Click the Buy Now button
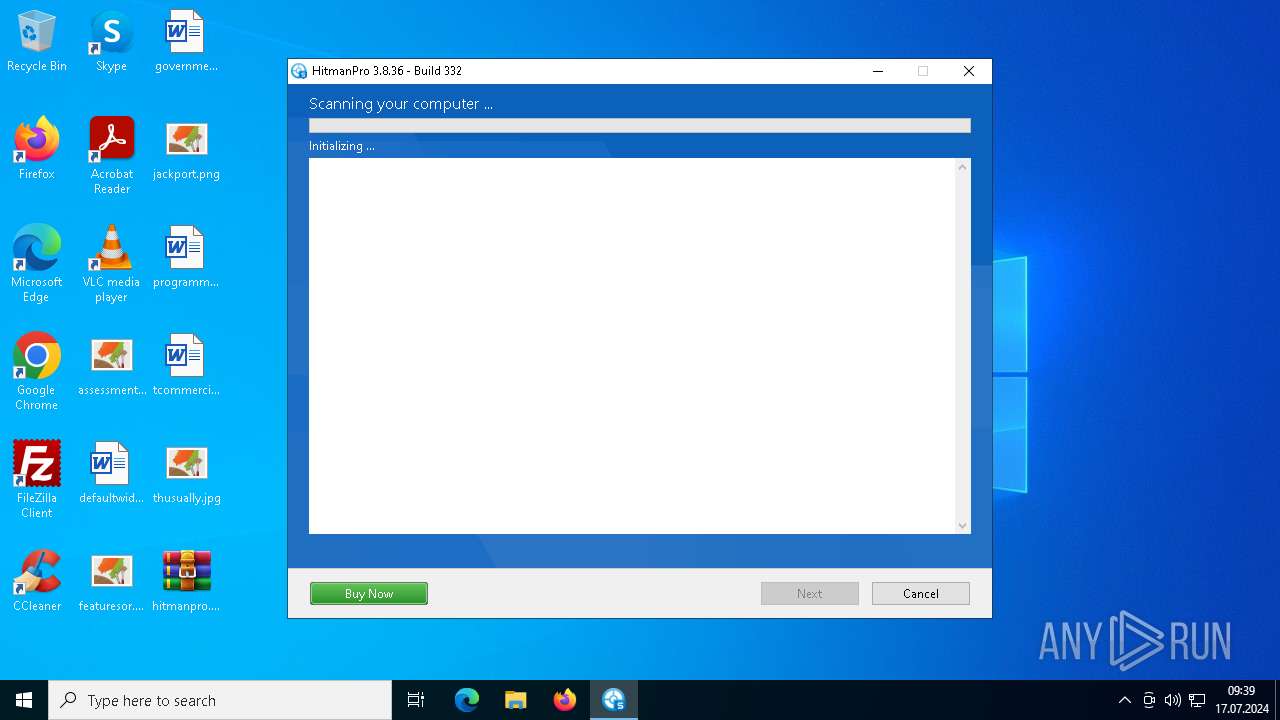The width and height of the screenshot is (1280, 720). click(x=369, y=594)
